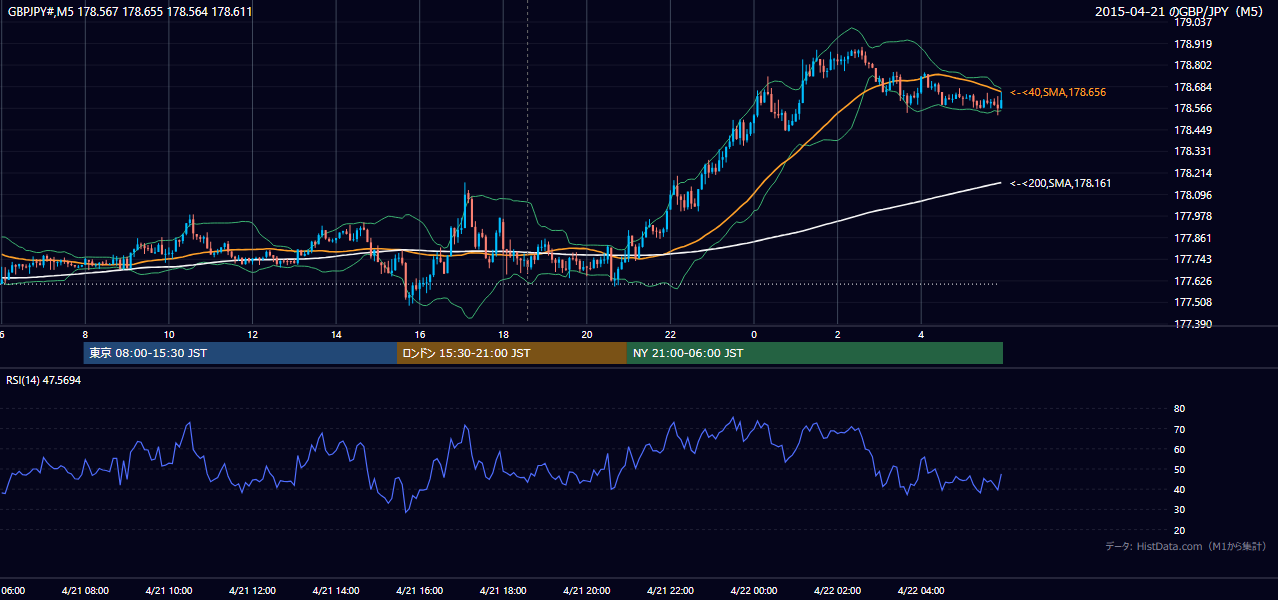The image size is (1278, 600).
Task: Click the 40 SMA 178.656 label
Action: pos(1058,92)
